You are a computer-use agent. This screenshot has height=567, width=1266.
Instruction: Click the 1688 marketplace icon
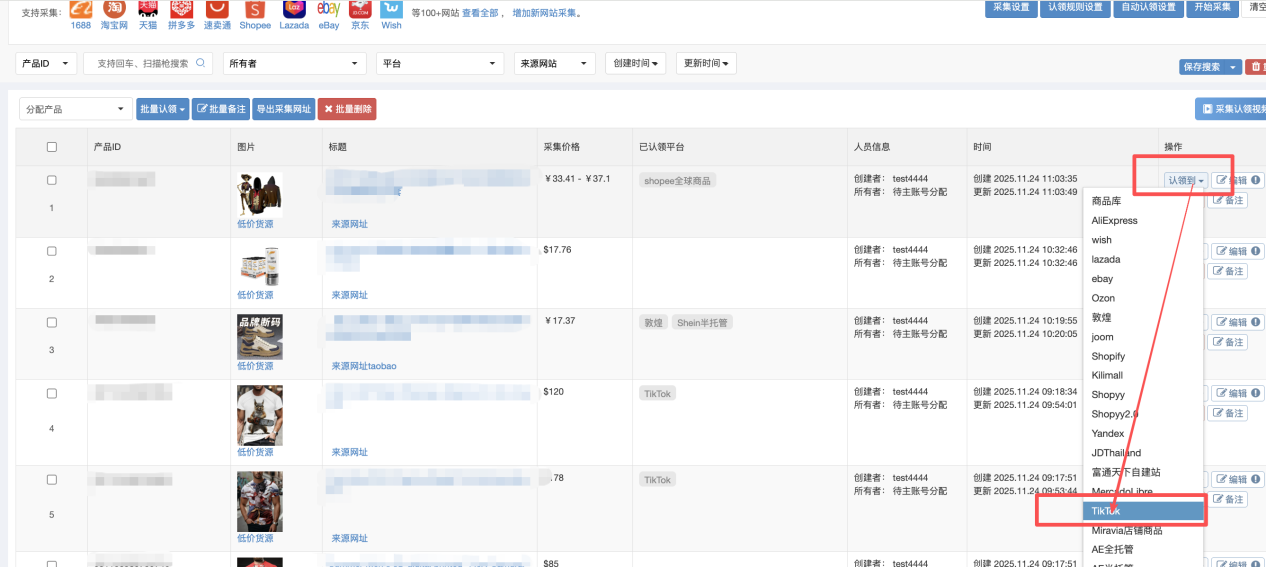81,8
